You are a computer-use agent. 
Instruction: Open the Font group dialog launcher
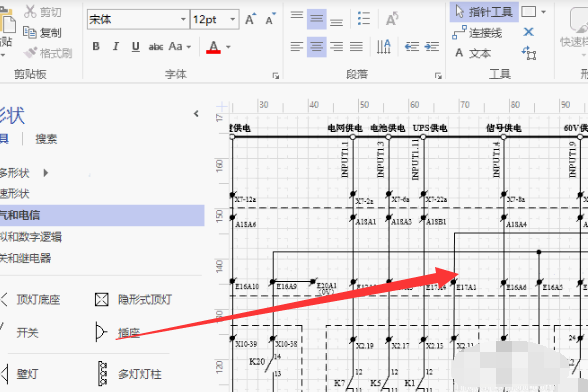[276, 76]
